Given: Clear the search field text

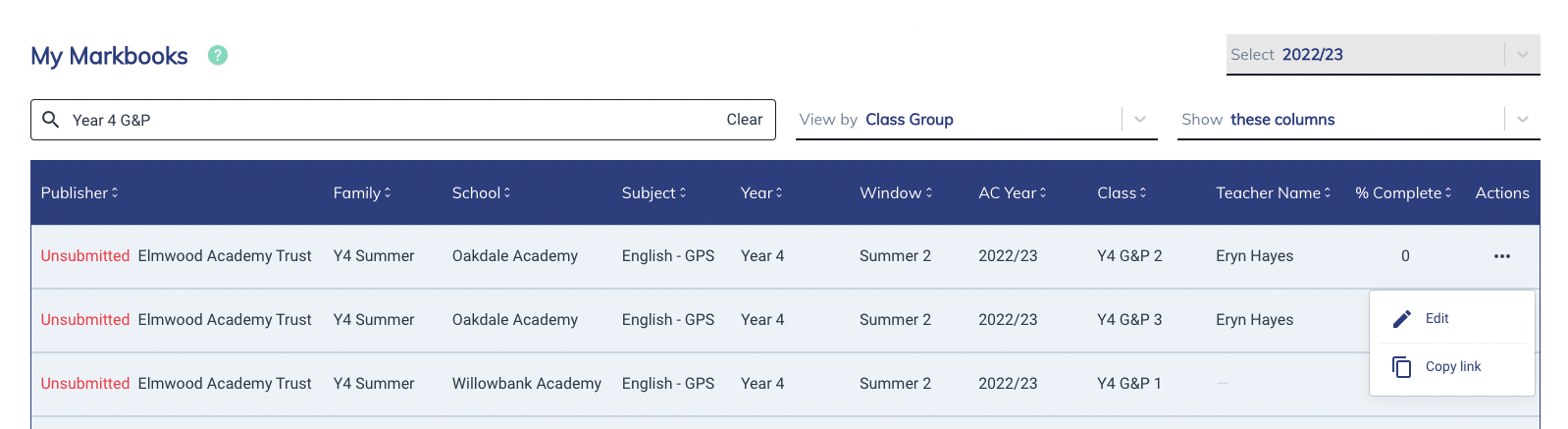Looking at the screenshot, I should 744,120.
